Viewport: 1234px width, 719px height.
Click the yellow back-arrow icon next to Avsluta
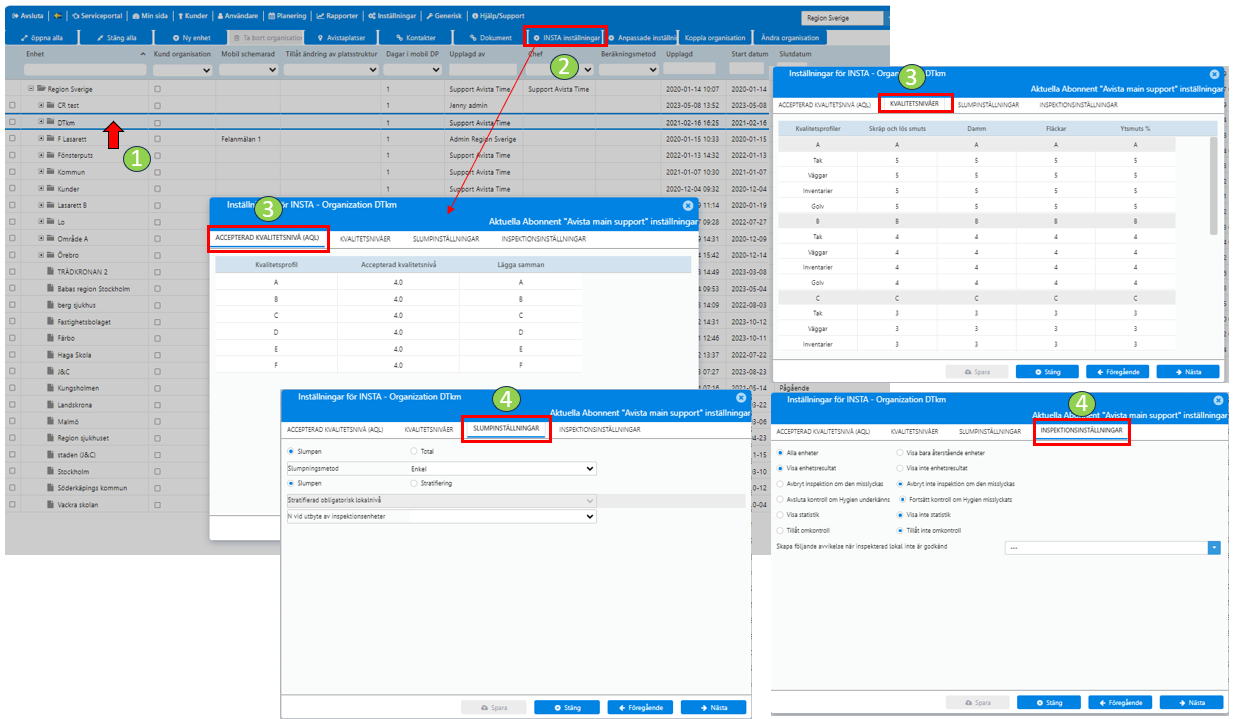tap(57, 16)
